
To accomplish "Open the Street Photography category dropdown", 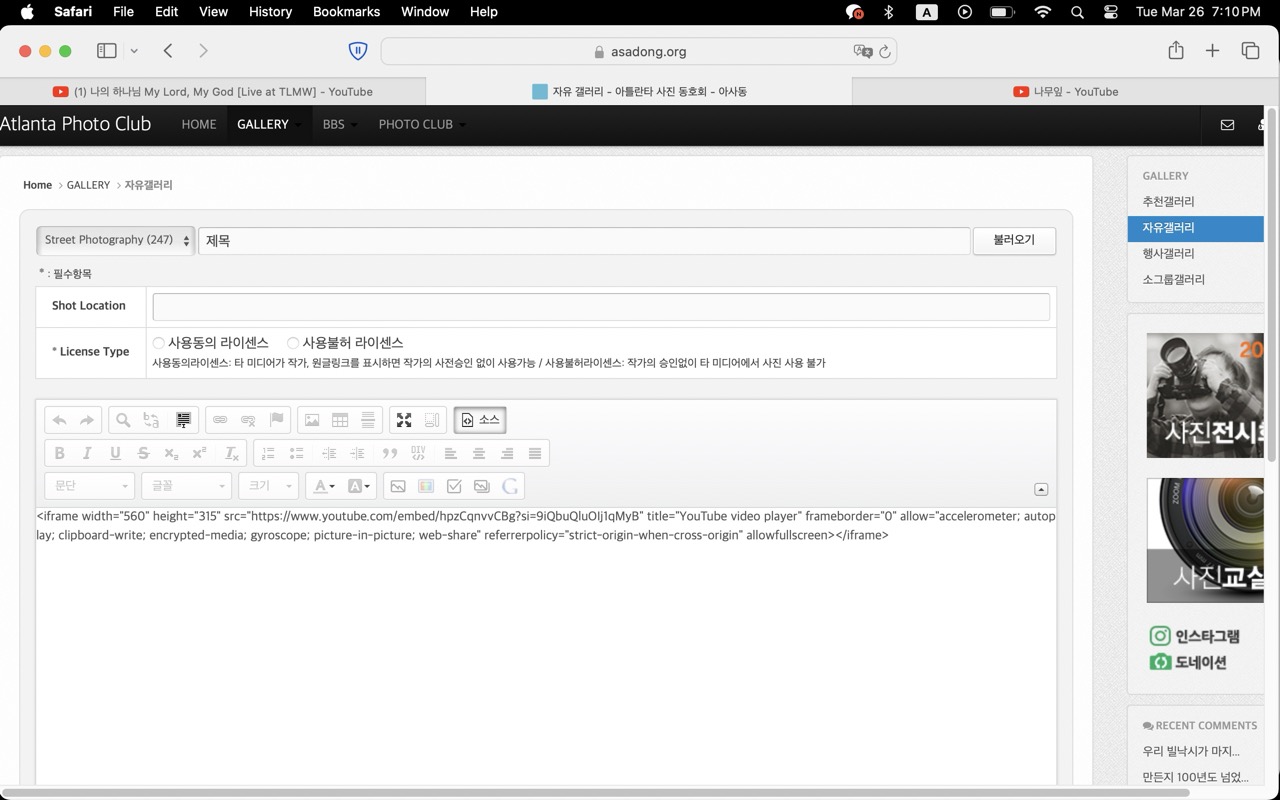I will (116, 240).
